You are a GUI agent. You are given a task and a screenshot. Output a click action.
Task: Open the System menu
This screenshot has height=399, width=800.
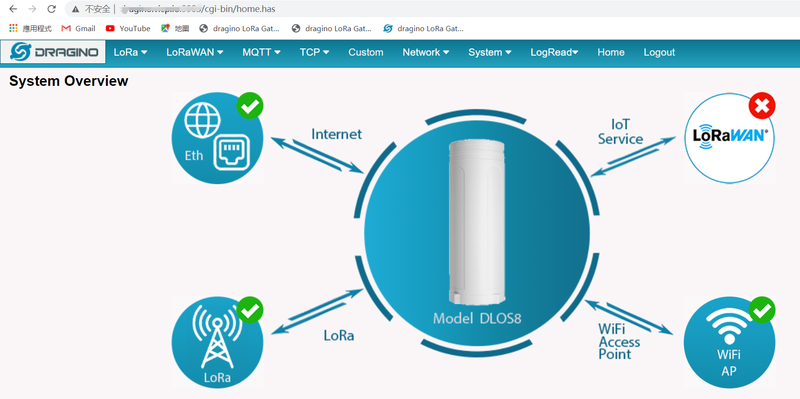coord(490,52)
